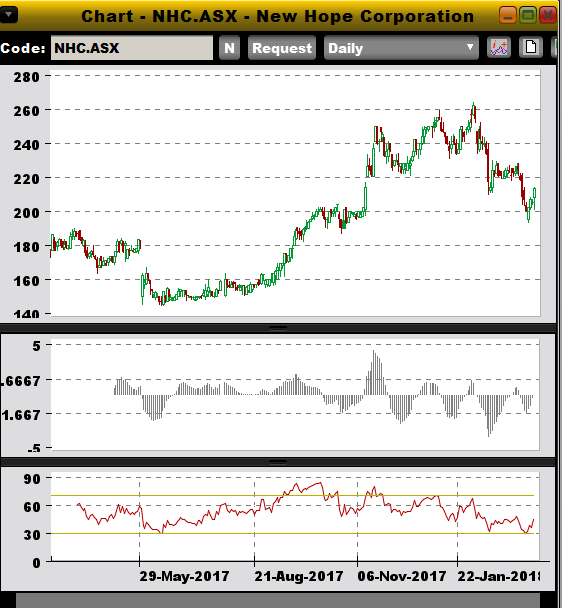Screen dimensions: 562x608
Task: Click the 280 price axis label
Action: 26,77
